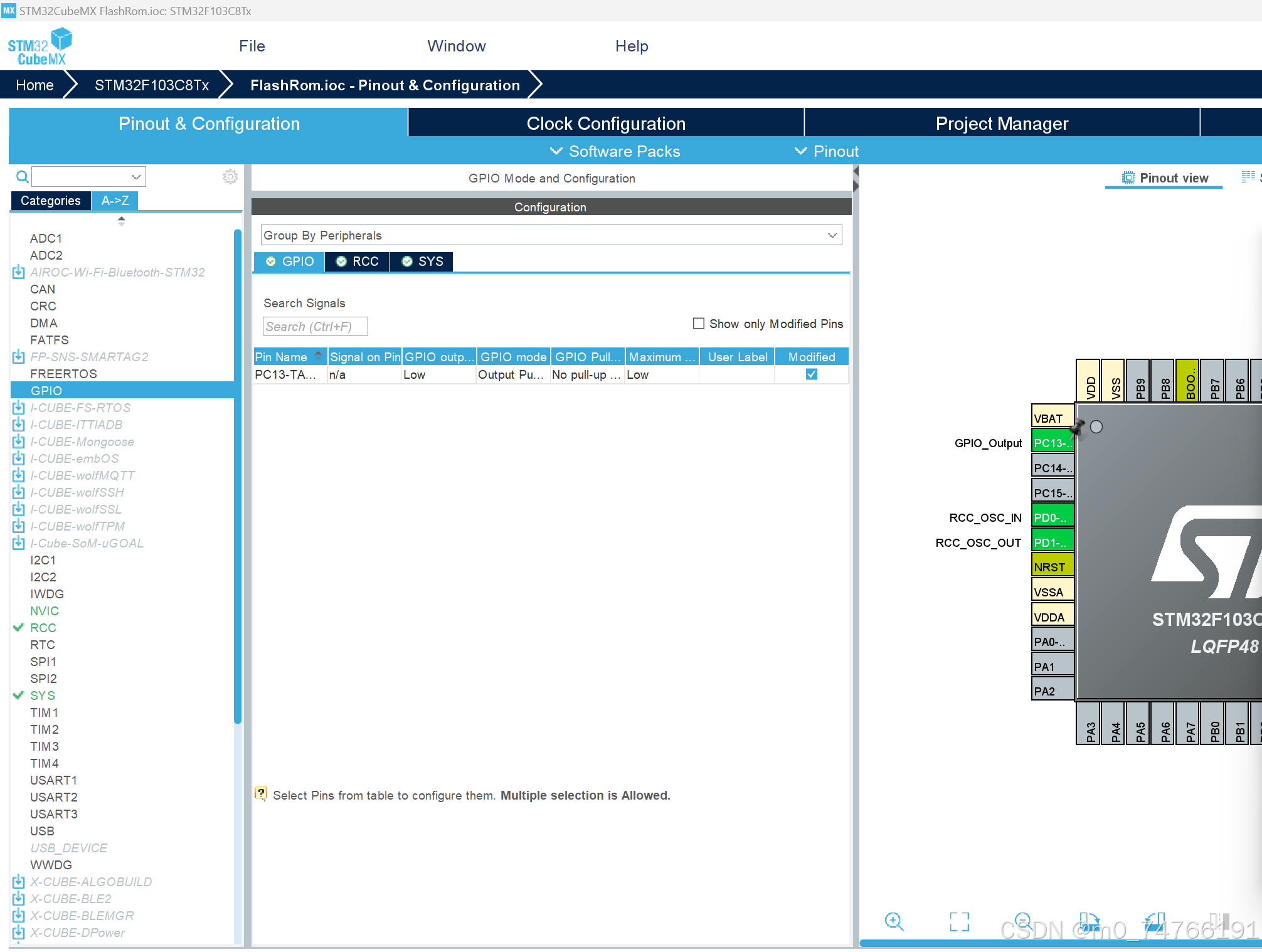The image size is (1262, 952).
Task: Click the search magnifier icon in categories panel
Action: pos(22,177)
